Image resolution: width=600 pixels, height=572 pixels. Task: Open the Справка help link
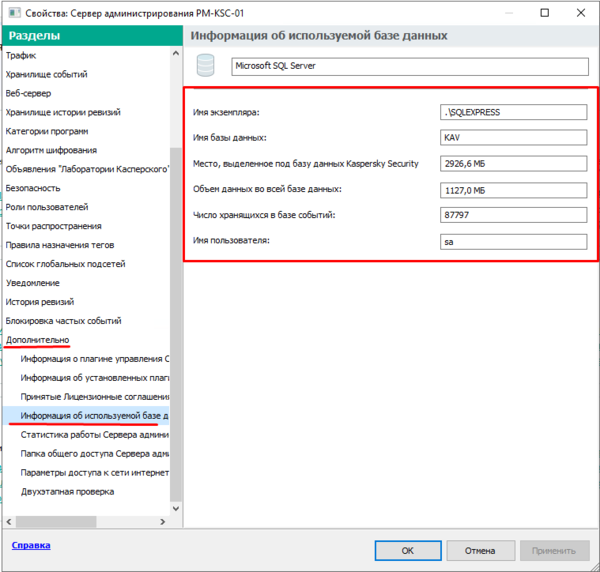[x=31, y=545]
